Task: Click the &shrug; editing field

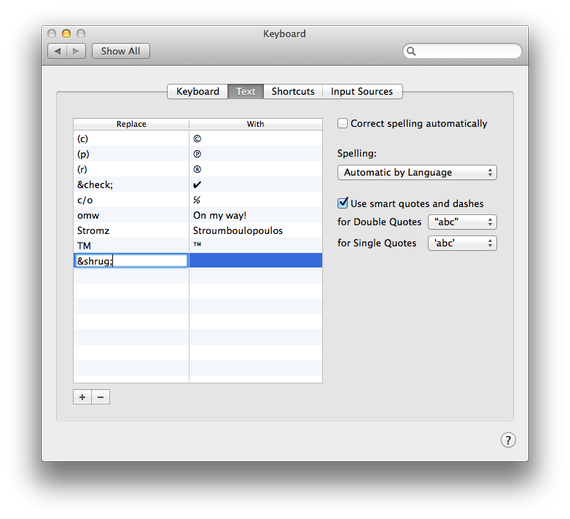Action: [131, 261]
